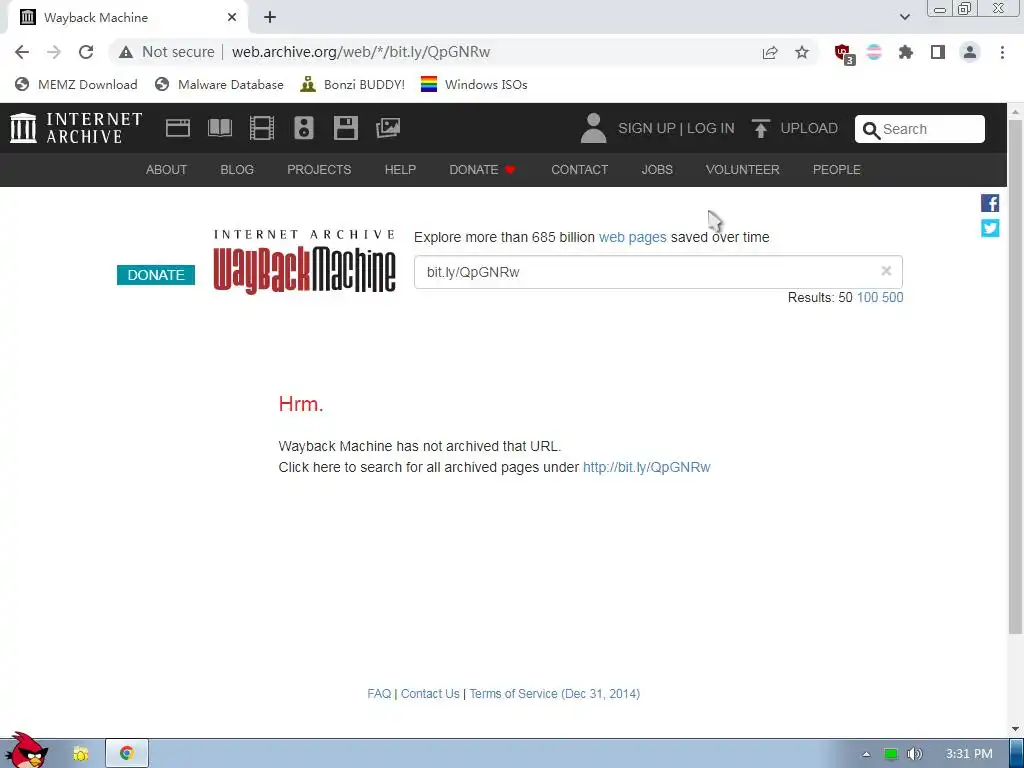1024x768 pixels.
Task: Open the FAQ footer link
Action: click(x=379, y=694)
